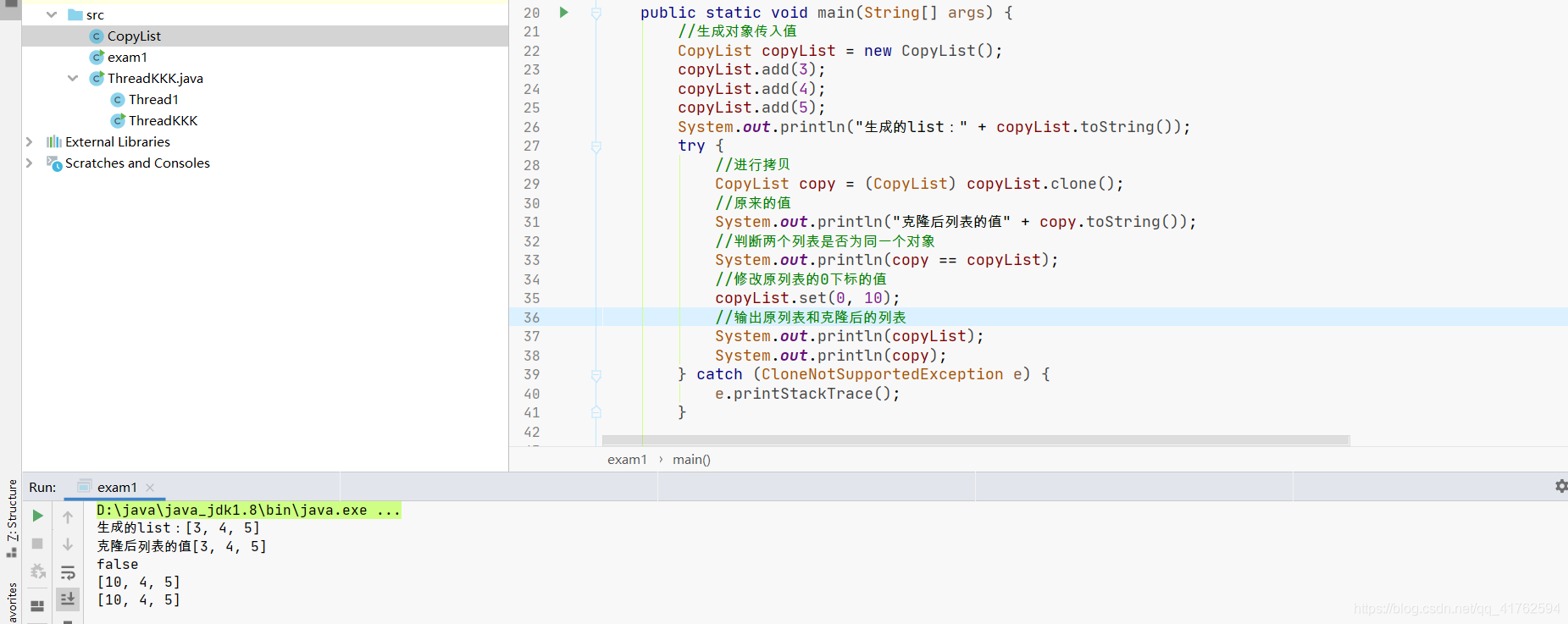Collapse the src folder
Image resolution: width=1568 pixels, height=624 pixels.
pos(52,14)
